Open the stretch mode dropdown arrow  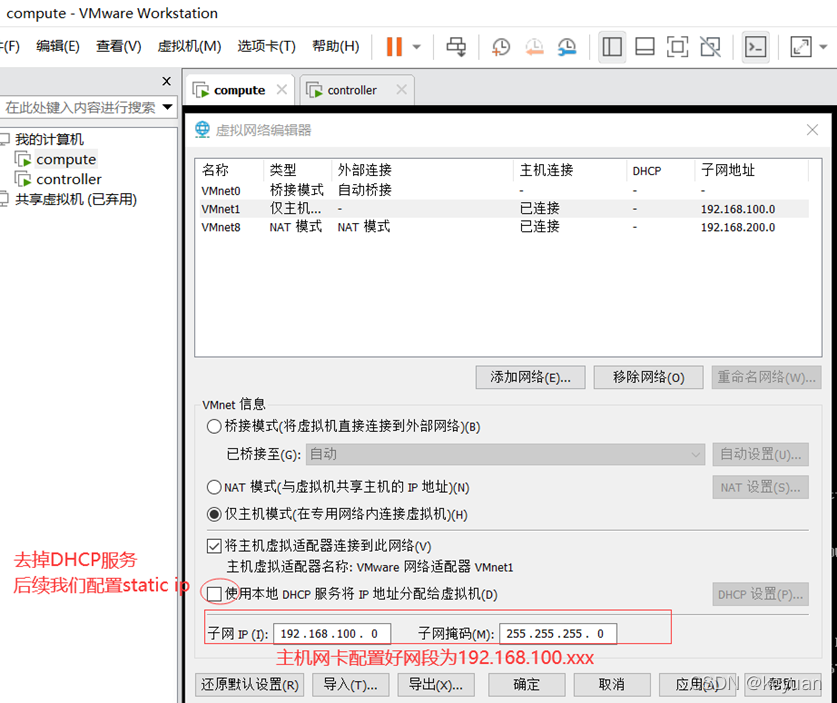[823, 47]
